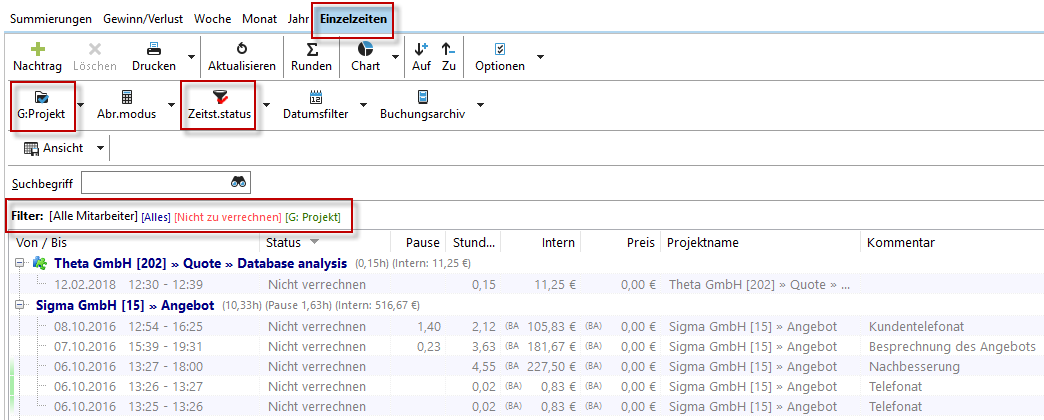
Task: Expand the G:Projekt dropdown arrow
Action: point(81,104)
